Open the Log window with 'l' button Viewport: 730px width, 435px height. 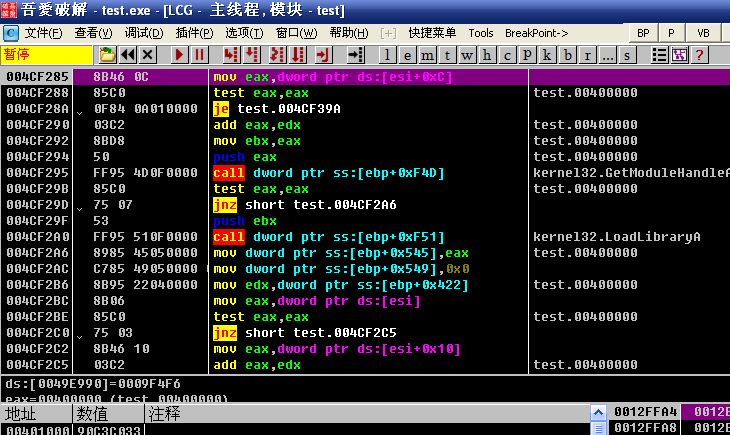click(x=387, y=55)
